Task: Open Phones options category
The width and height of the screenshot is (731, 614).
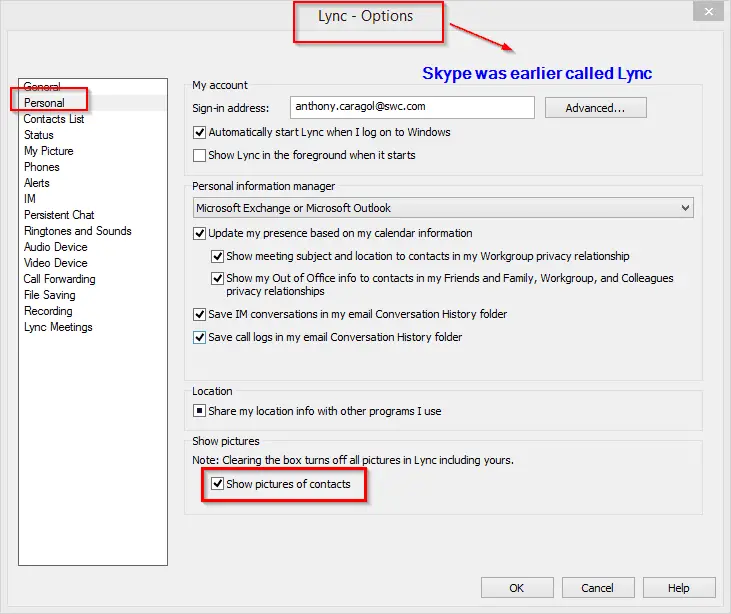Action: (41, 167)
